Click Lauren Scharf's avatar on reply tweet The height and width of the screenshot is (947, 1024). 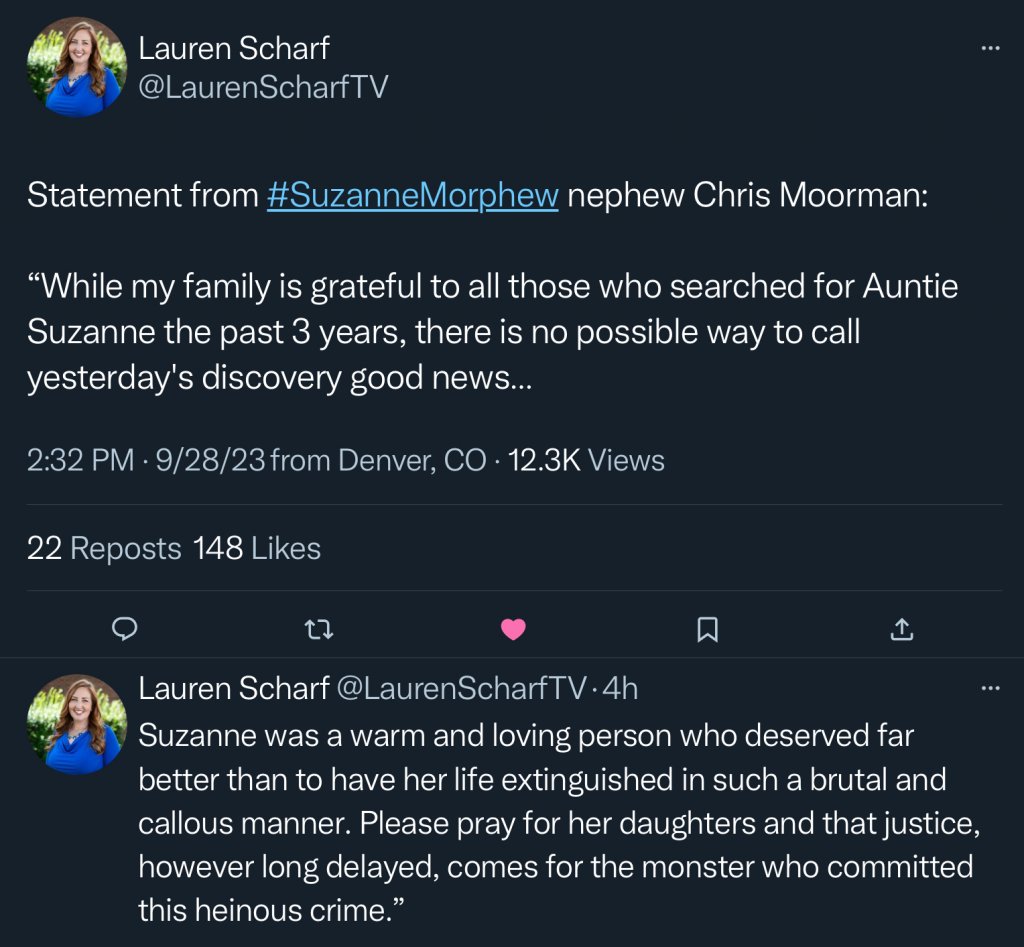tap(77, 724)
